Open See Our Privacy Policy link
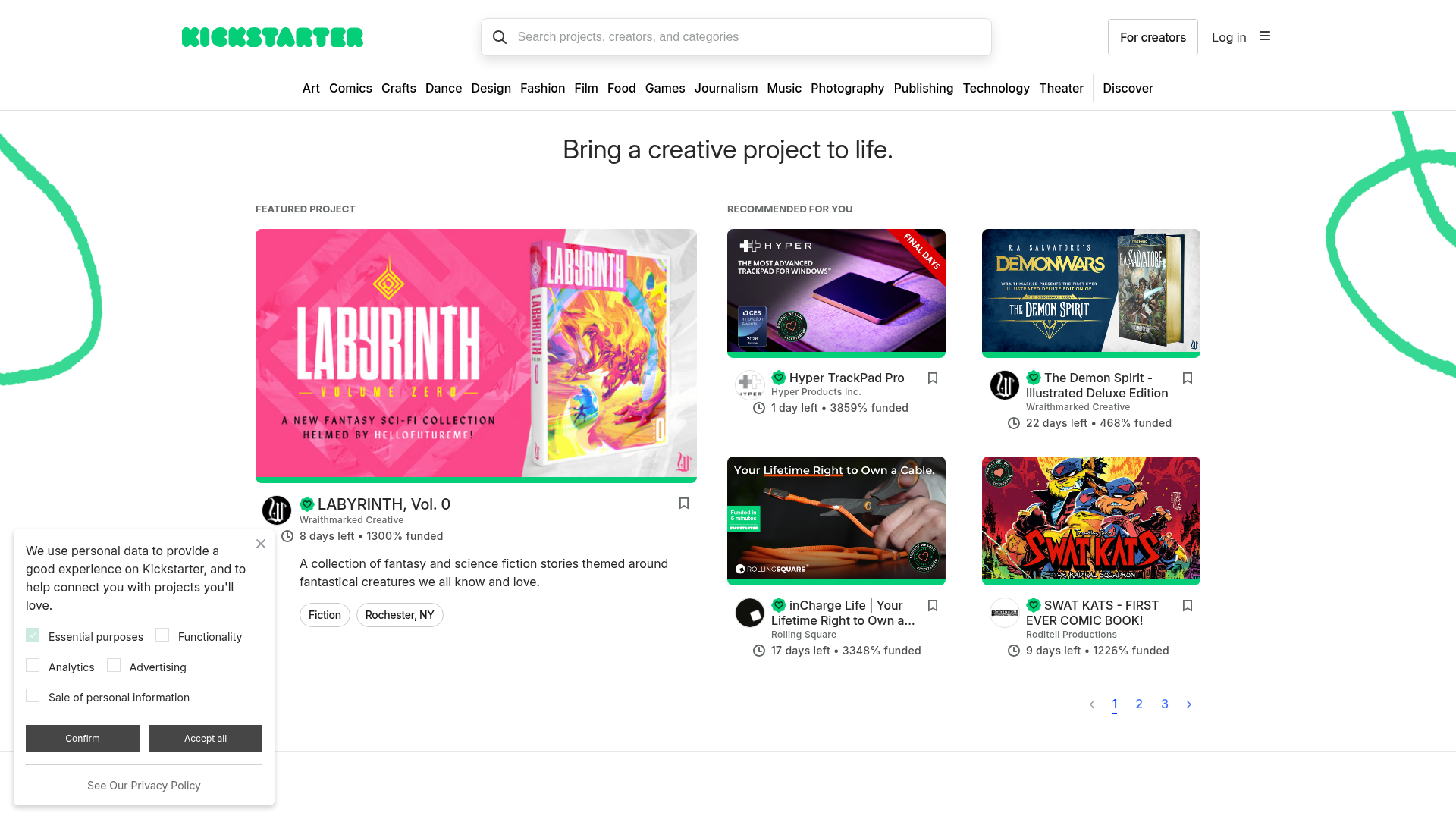The image size is (1456, 819). (143, 785)
